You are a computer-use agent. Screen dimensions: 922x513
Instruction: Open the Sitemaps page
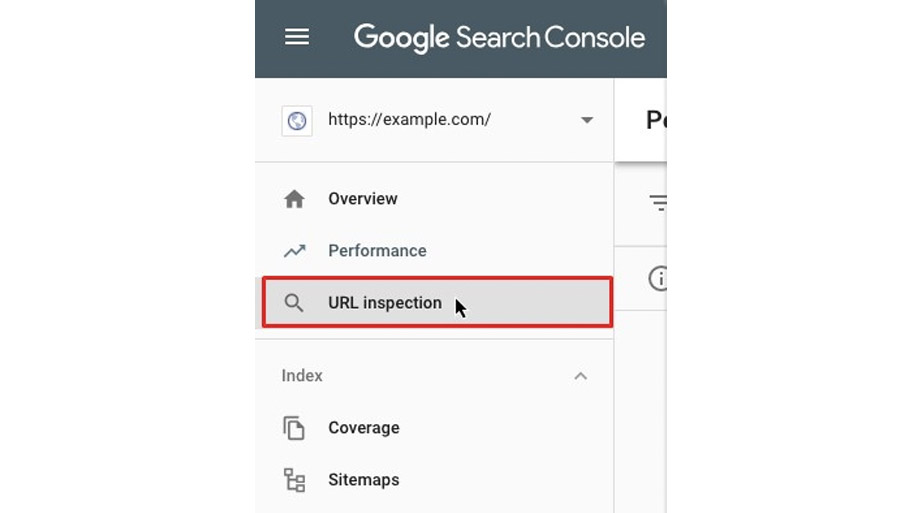pyautogui.click(x=364, y=480)
